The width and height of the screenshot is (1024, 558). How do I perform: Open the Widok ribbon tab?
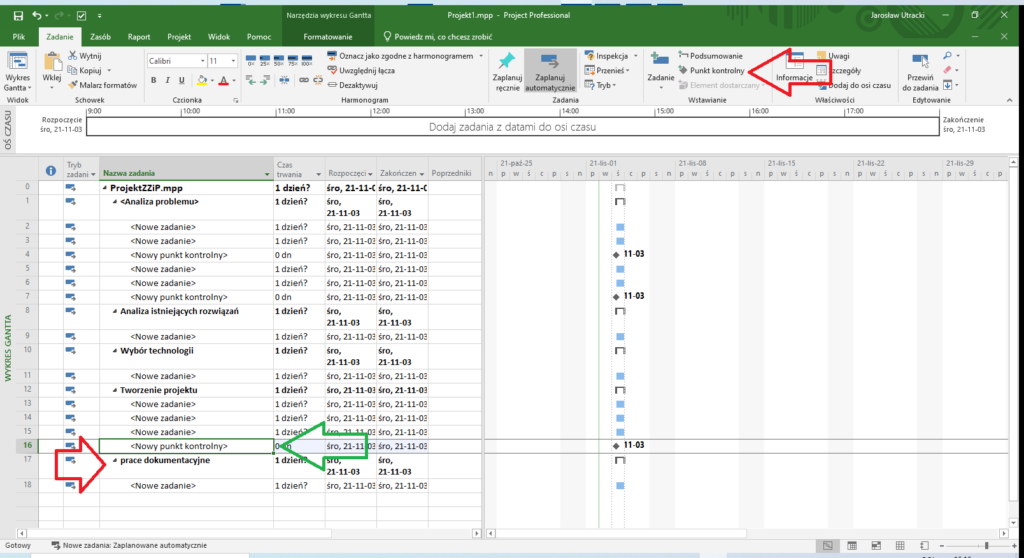(x=218, y=36)
